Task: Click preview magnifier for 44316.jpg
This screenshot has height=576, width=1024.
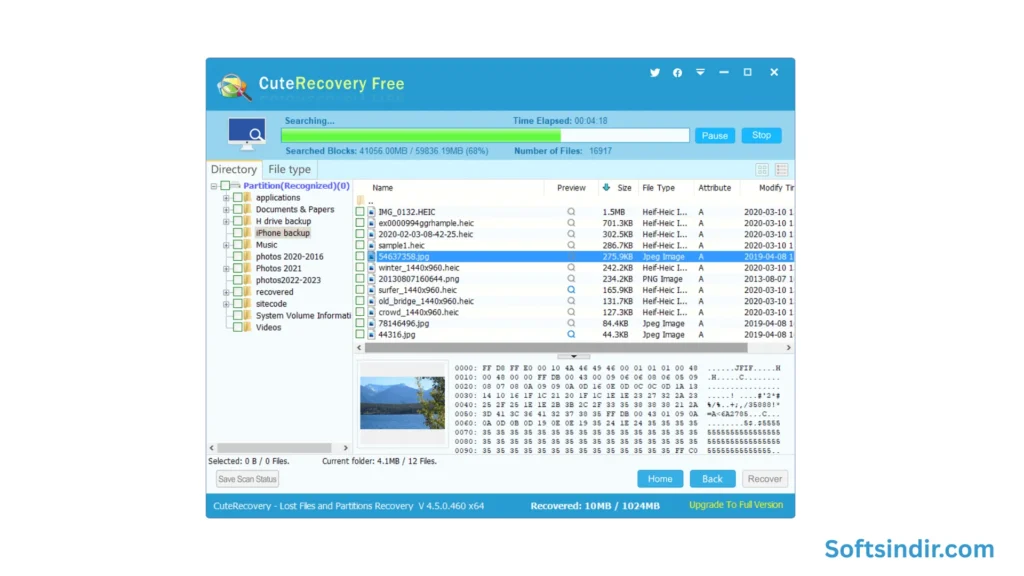Action: (572, 335)
